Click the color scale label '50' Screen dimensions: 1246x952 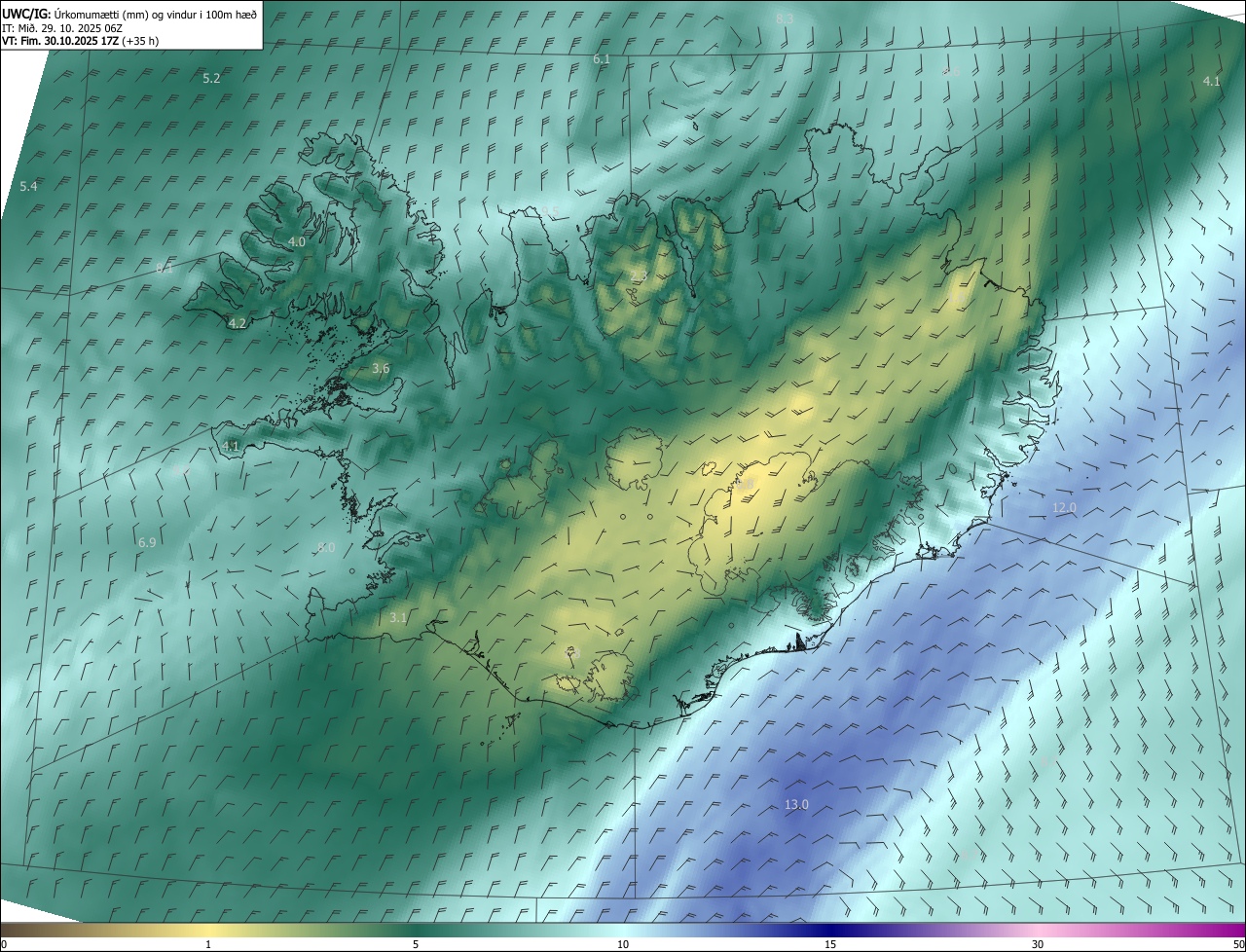(1238, 944)
